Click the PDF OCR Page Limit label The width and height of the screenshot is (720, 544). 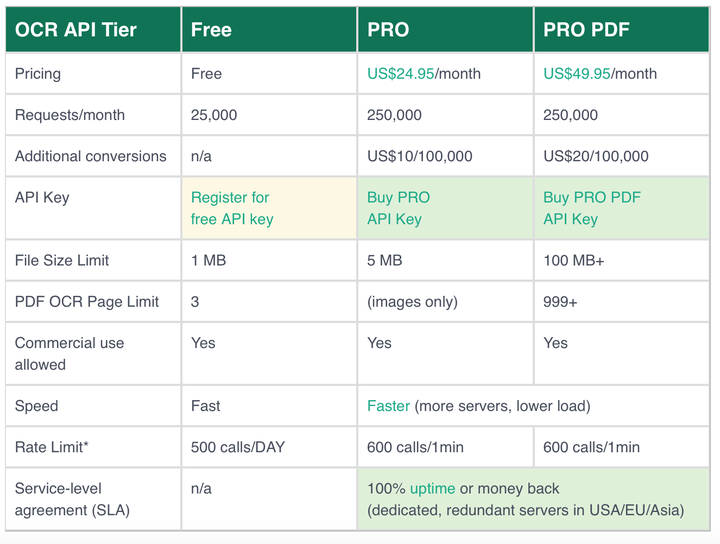click(x=87, y=301)
